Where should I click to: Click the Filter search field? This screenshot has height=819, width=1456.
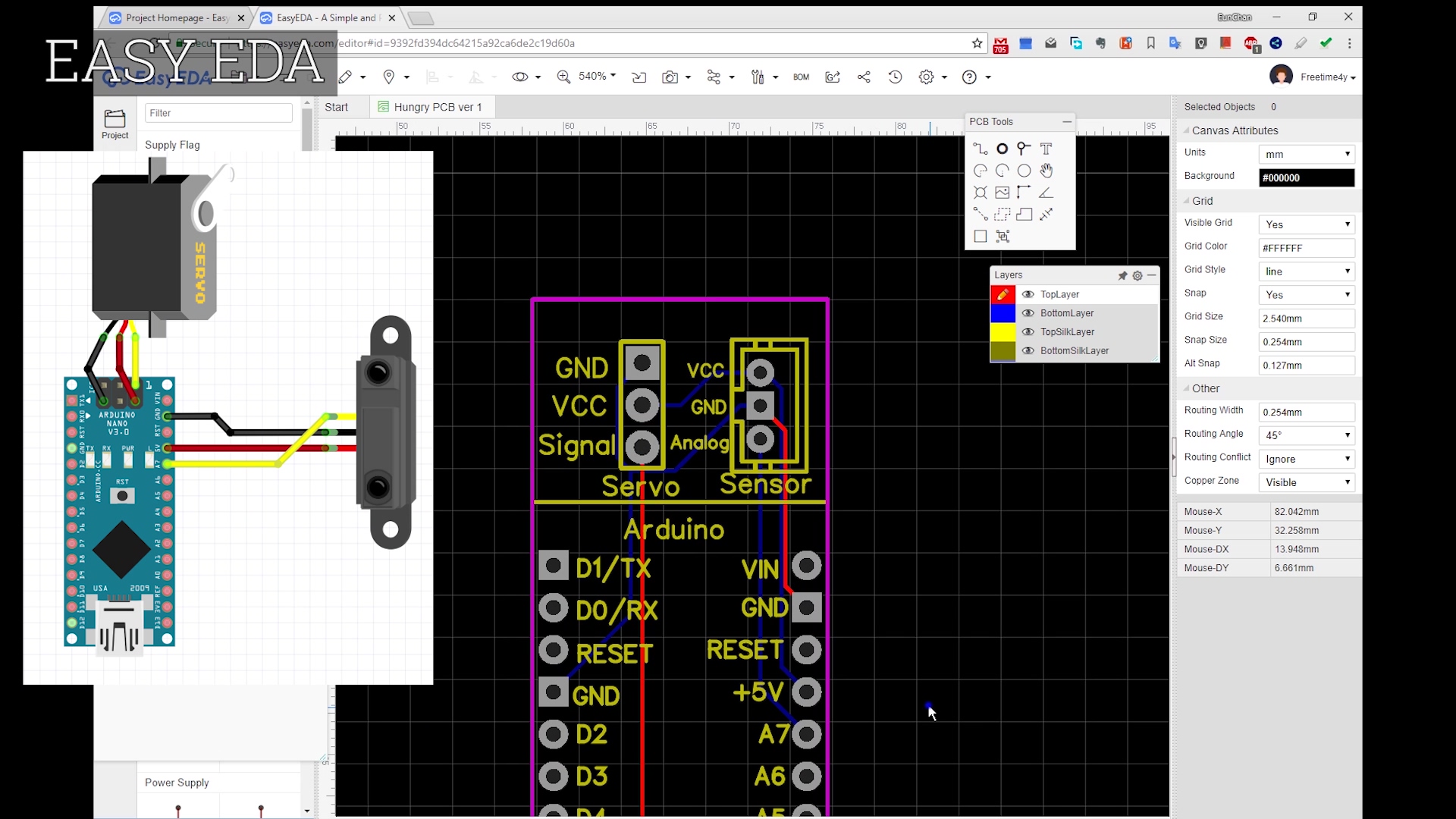tap(218, 113)
